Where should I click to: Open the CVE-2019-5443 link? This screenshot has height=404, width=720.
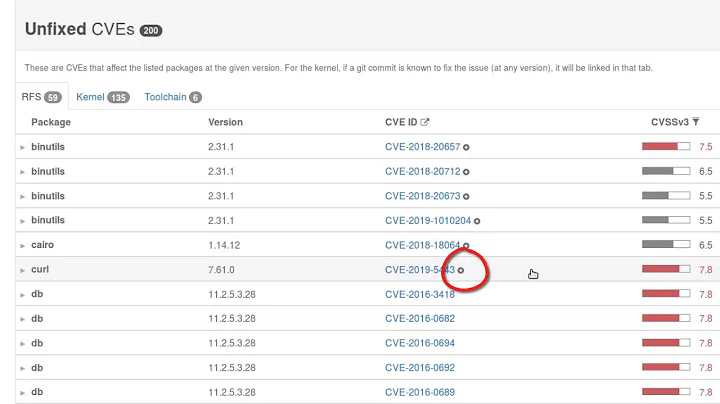tap(420, 269)
